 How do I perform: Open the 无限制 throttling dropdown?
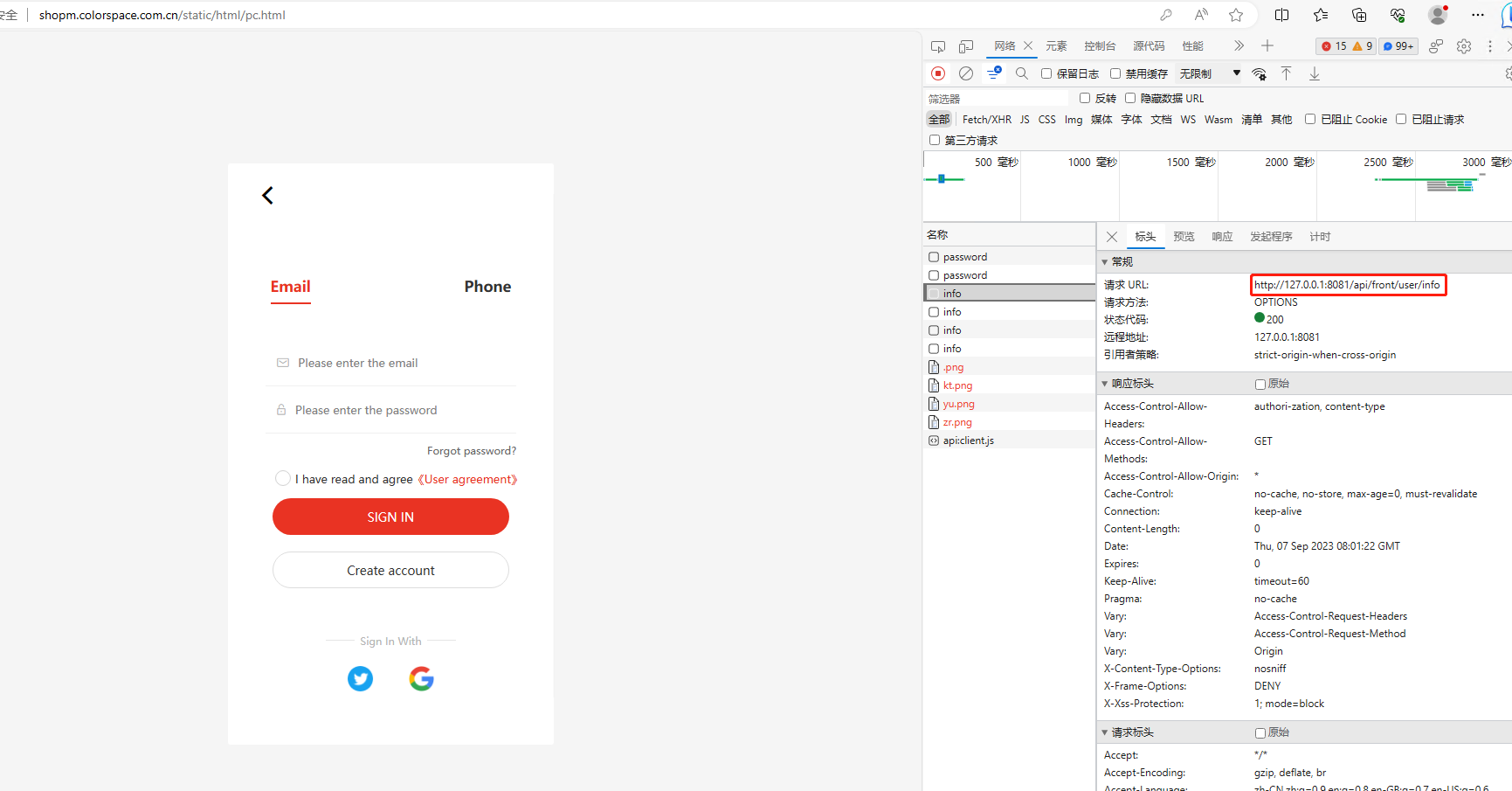pos(1210,73)
